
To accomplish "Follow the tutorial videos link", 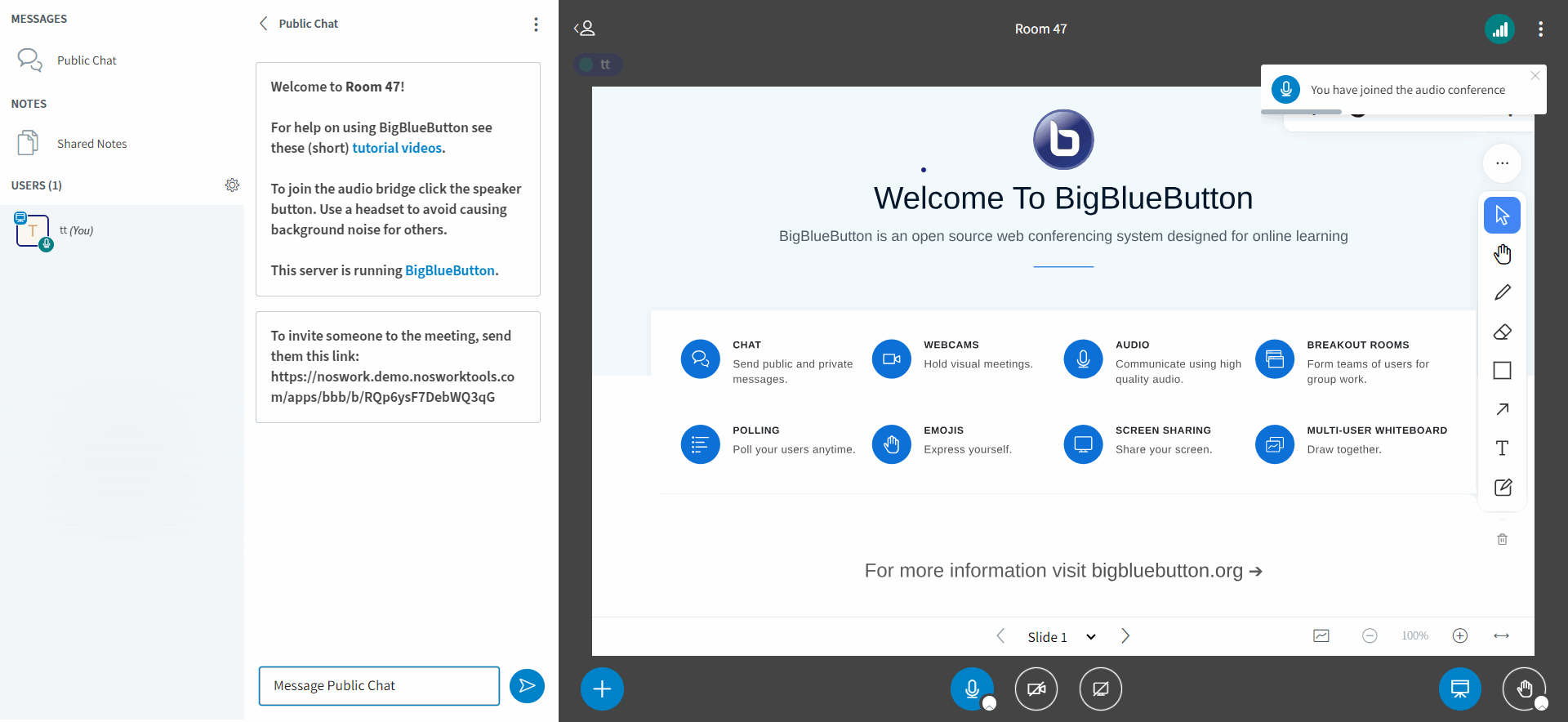I will pyautogui.click(x=397, y=148).
